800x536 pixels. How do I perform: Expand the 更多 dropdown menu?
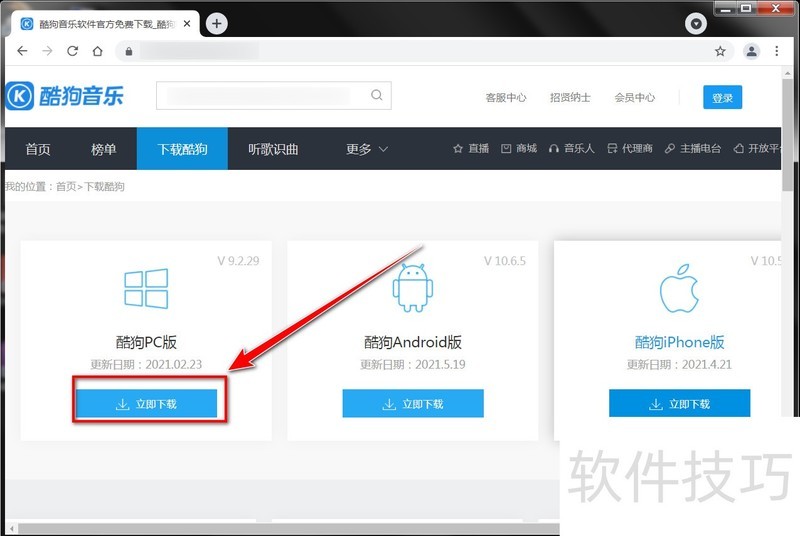[x=367, y=149]
